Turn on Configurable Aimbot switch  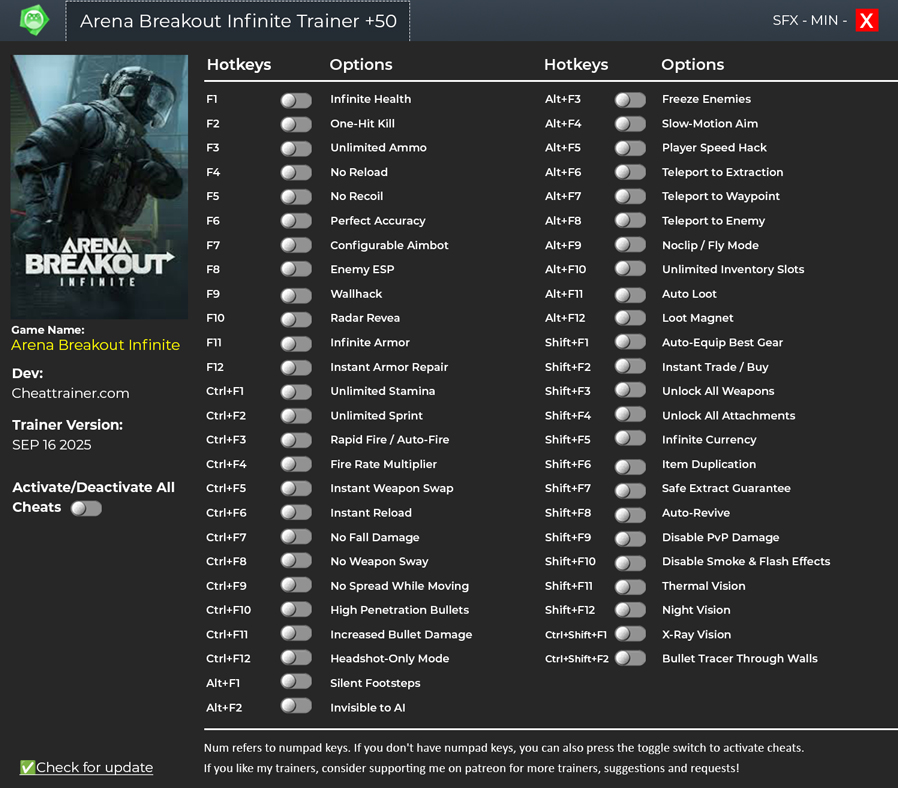coord(296,247)
